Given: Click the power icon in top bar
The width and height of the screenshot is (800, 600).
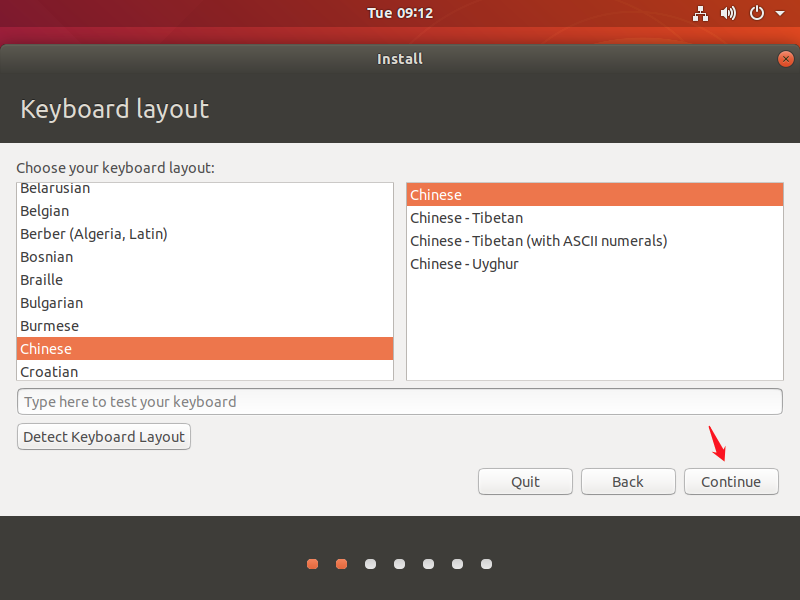Looking at the screenshot, I should [x=757, y=13].
